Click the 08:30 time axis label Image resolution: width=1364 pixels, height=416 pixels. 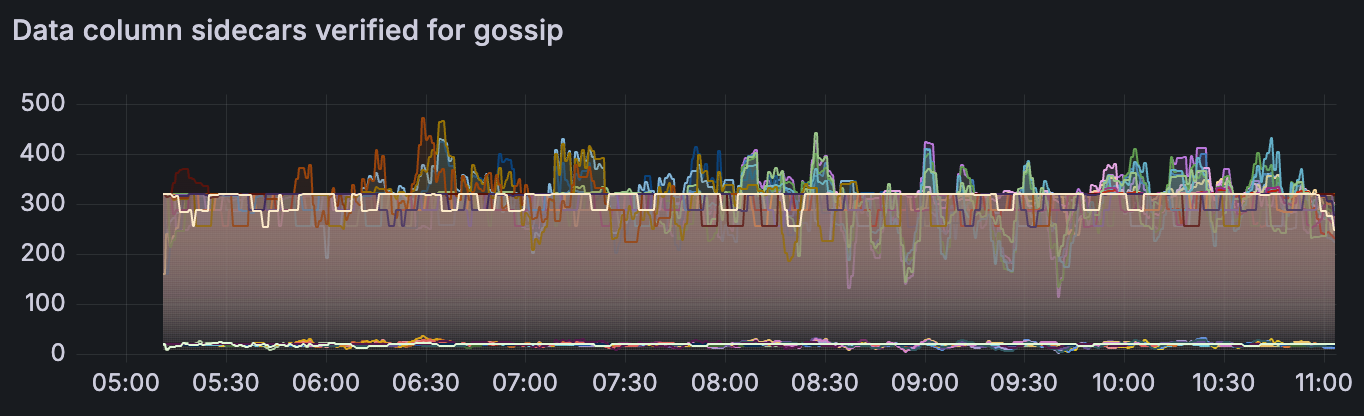823,383
